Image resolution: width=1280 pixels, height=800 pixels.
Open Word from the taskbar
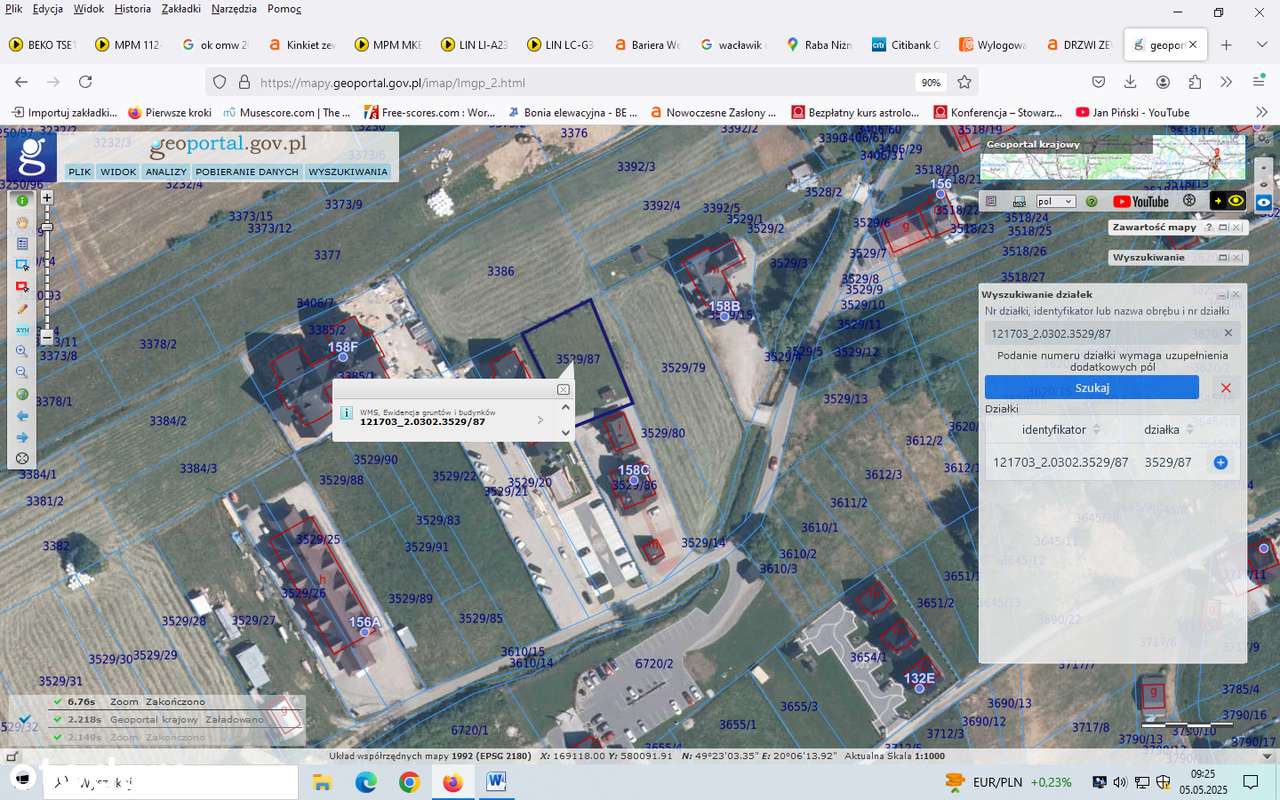[x=497, y=781]
